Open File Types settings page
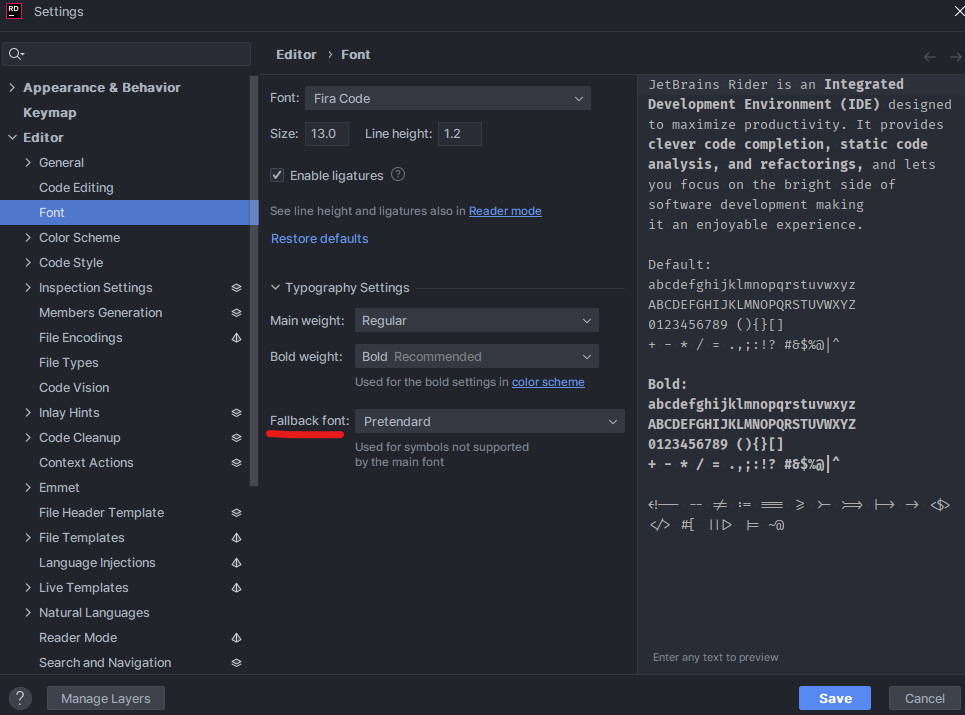965x715 pixels. 68,362
